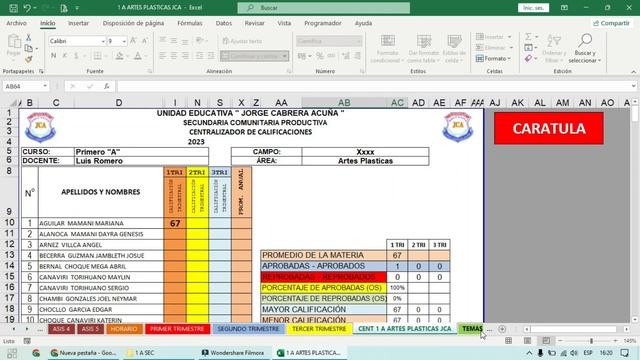Switch to Page Layout view icon

(x=527, y=340)
